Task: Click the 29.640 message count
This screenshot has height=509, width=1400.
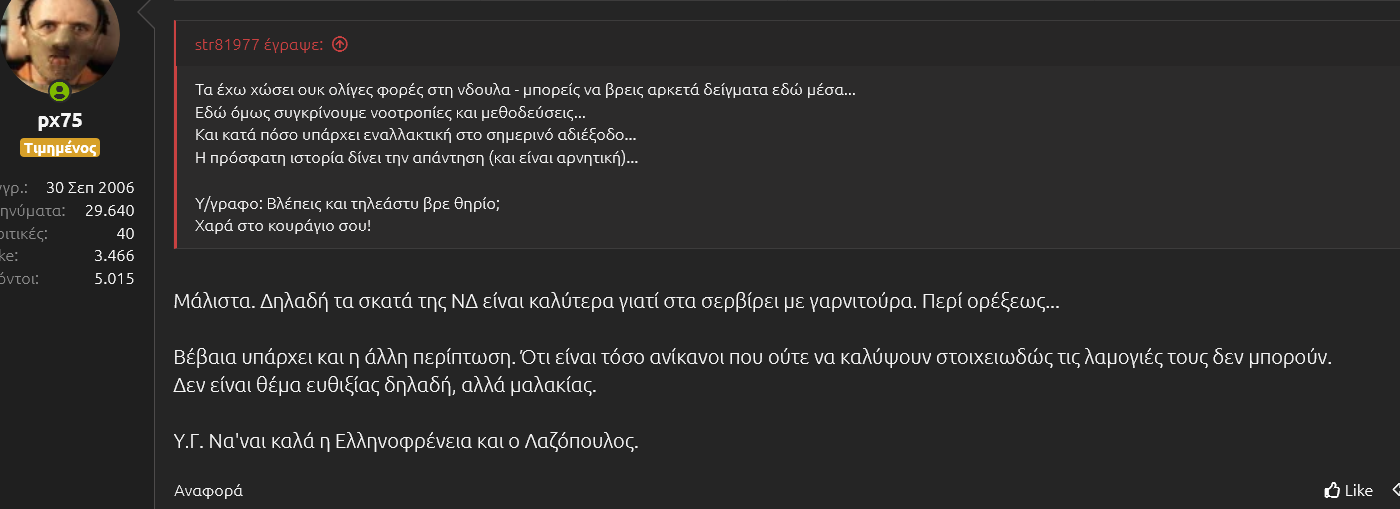Action: (x=110, y=210)
